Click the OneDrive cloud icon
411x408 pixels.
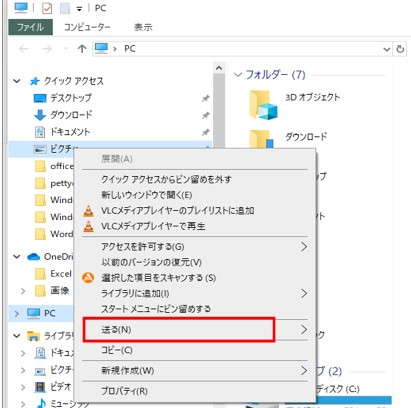(x=34, y=256)
